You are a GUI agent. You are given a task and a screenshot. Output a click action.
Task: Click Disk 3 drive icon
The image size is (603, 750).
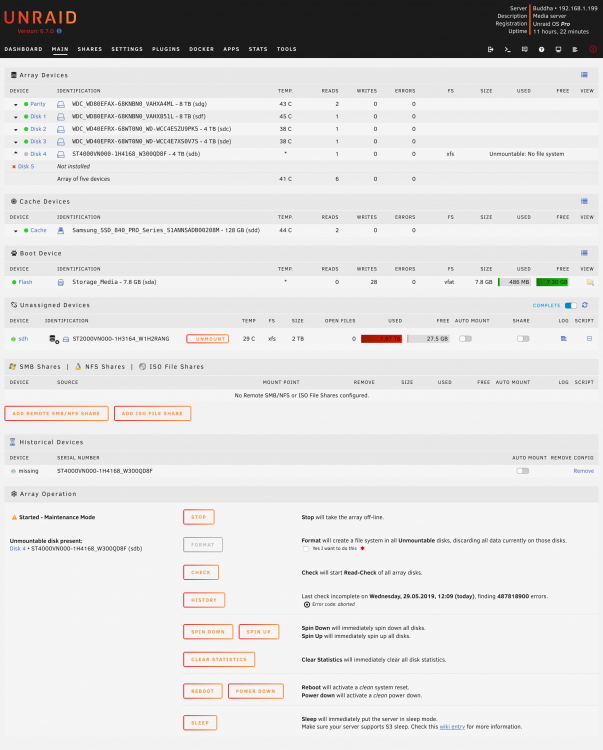coord(61,142)
